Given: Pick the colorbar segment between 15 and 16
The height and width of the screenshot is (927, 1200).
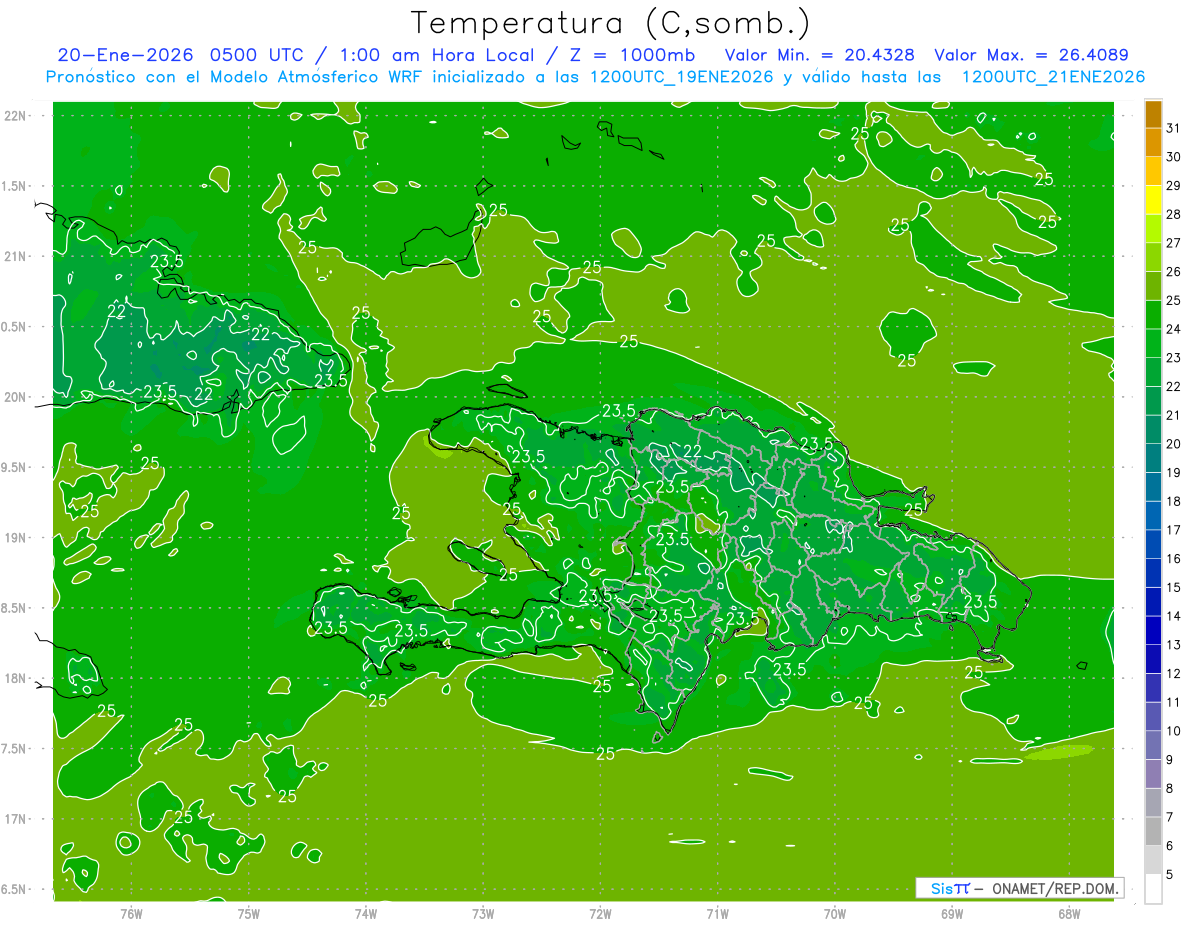Looking at the screenshot, I should click(x=1153, y=573).
